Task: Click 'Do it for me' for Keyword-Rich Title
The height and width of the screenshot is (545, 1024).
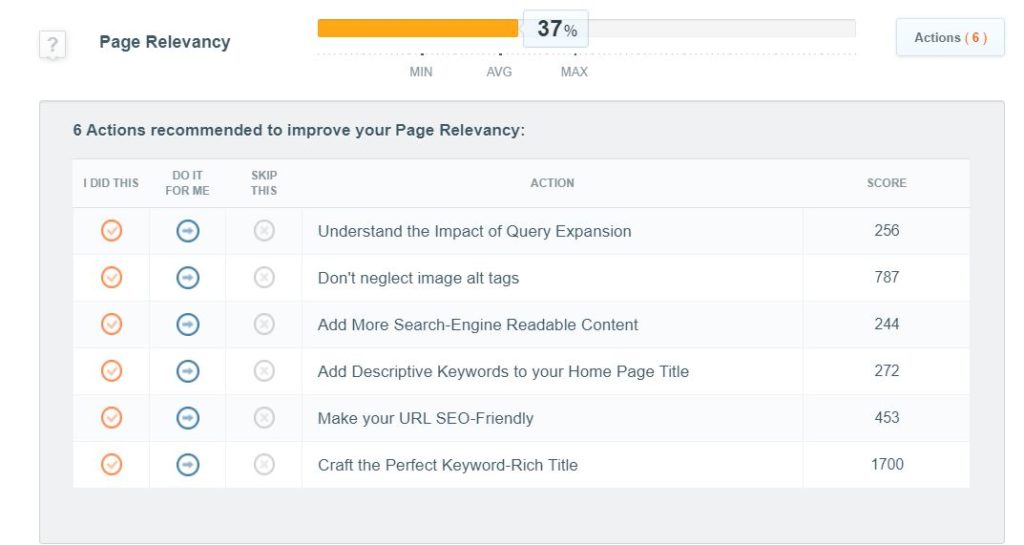Action: tap(188, 465)
